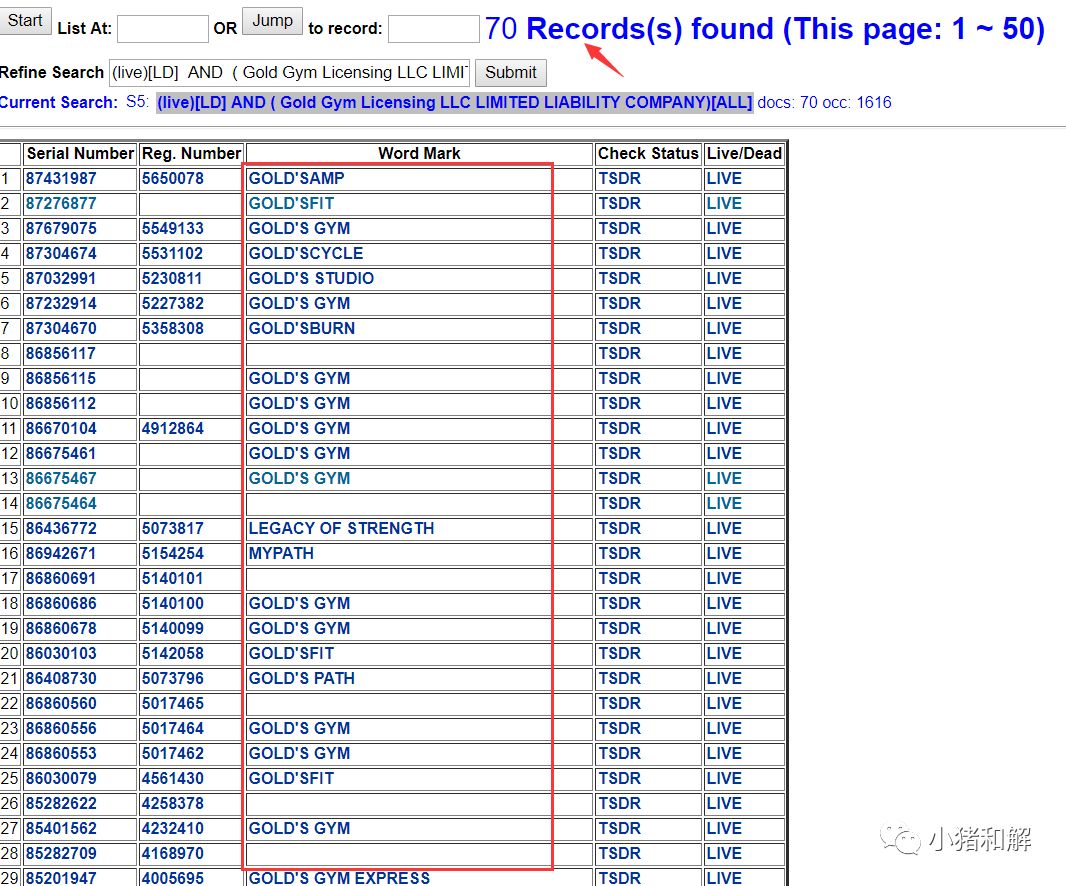Open serial number 85201947

(61, 878)
